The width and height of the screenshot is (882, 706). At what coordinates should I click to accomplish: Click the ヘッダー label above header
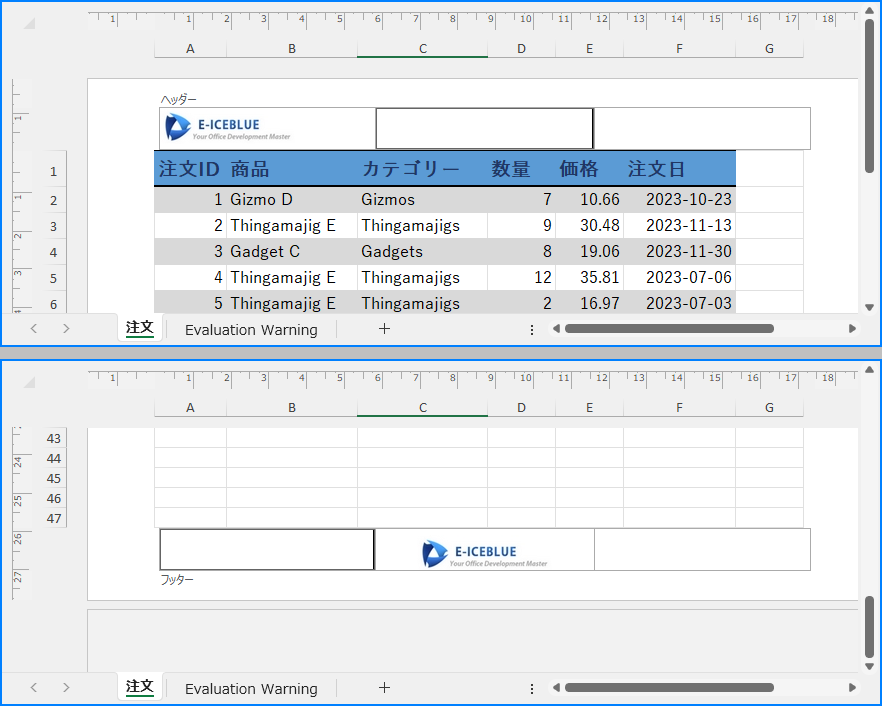click(x=178, y=100)
